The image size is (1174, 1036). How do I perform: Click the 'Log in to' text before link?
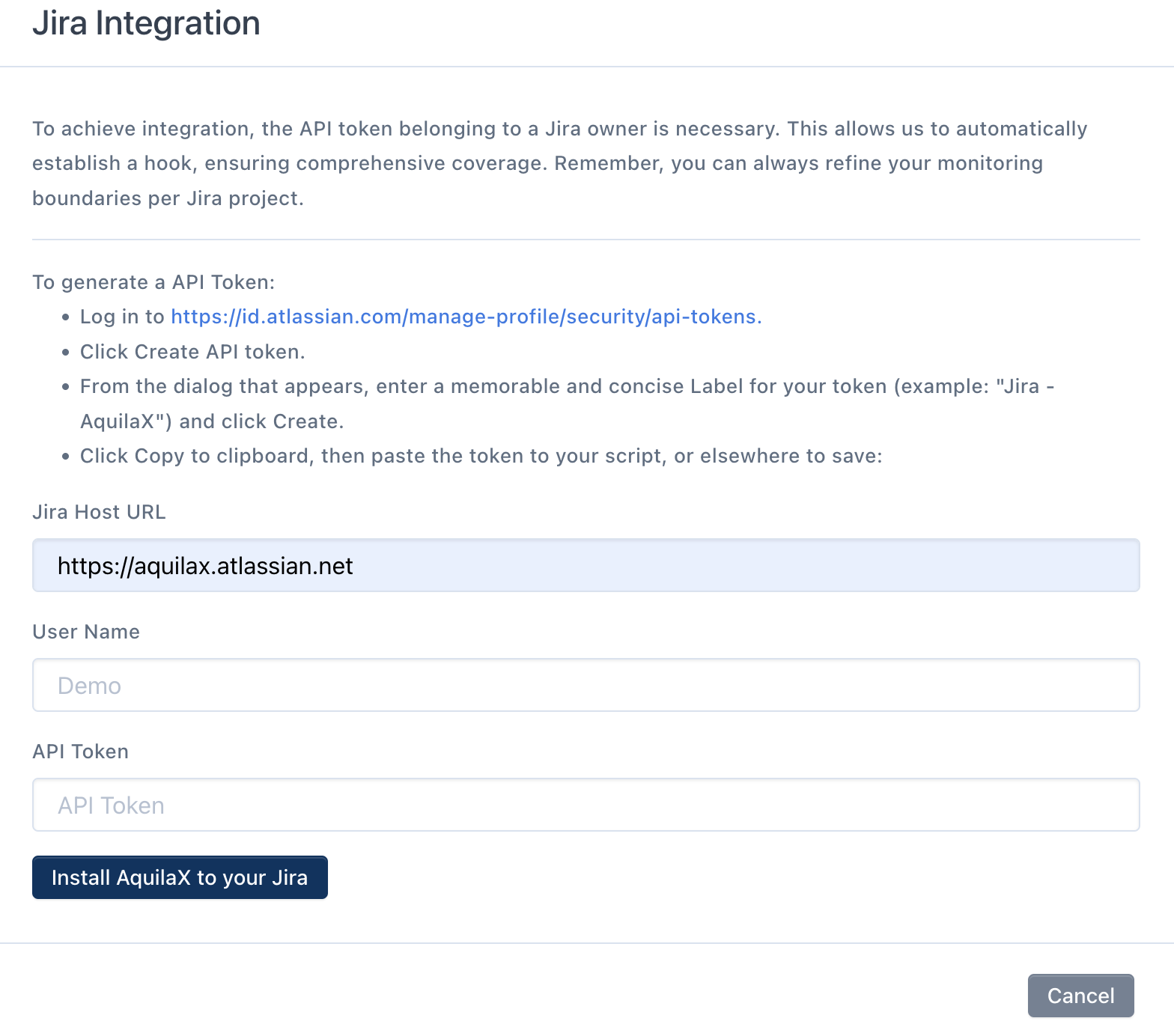(x=122, y=317)
